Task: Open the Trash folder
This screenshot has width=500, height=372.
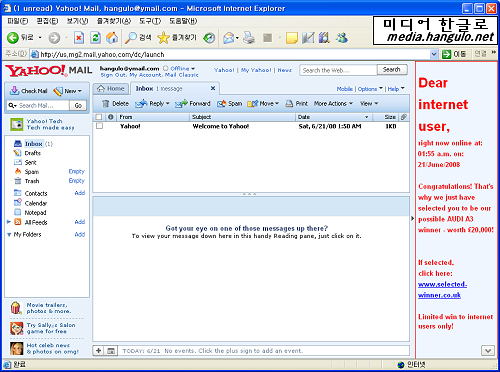Action: tap(32, 181)
